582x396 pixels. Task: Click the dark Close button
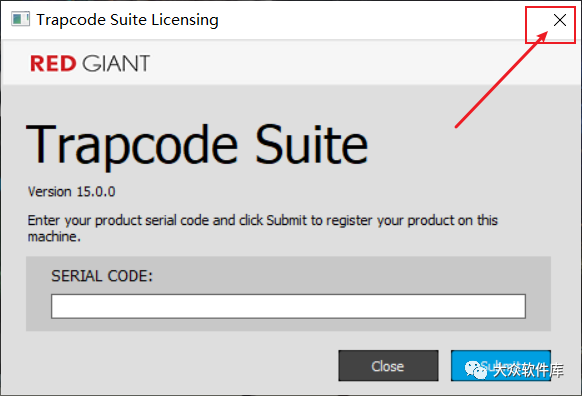point(388,366)
